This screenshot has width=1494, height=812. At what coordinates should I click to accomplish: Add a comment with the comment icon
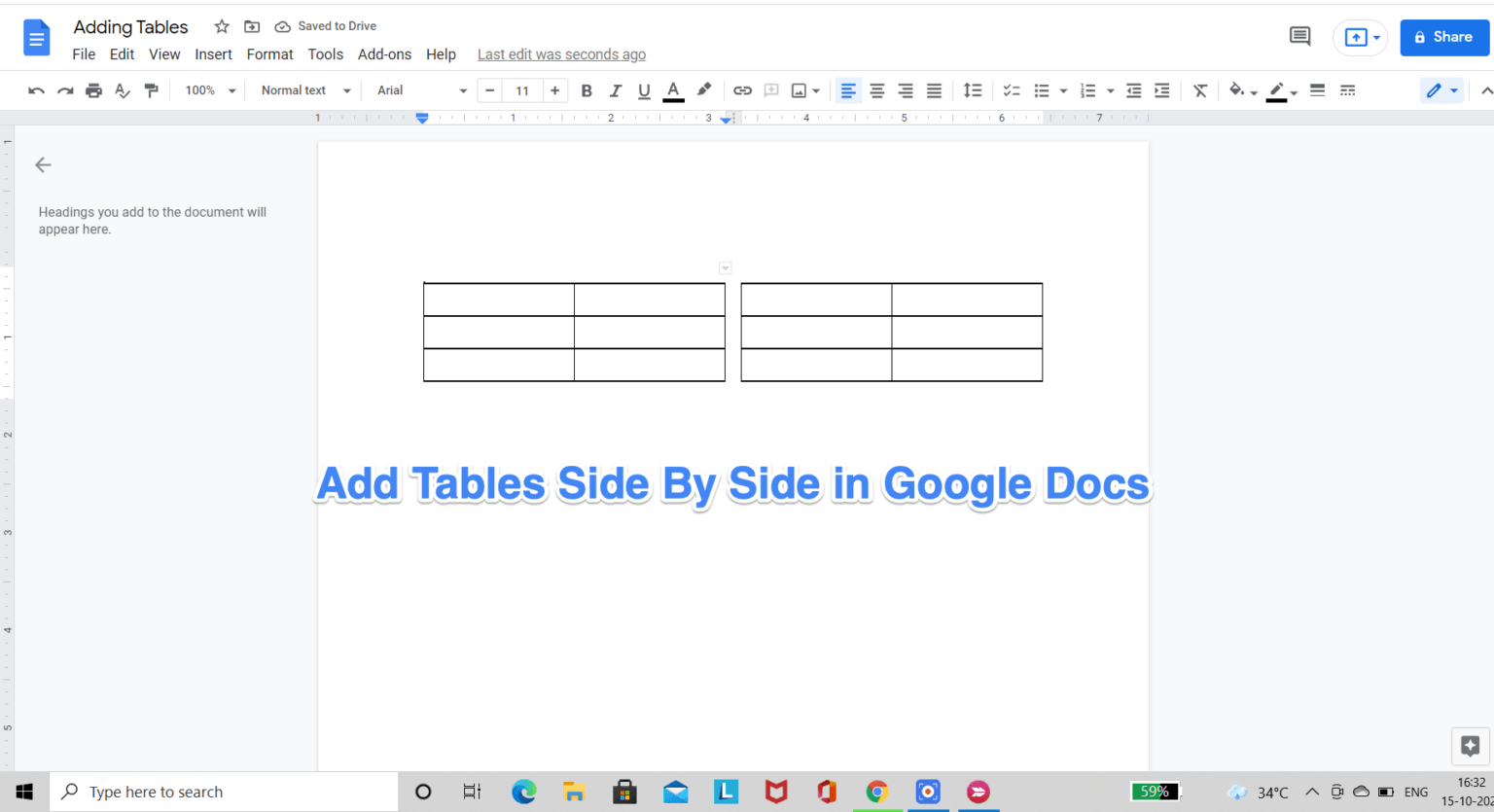tap(770, 89)
